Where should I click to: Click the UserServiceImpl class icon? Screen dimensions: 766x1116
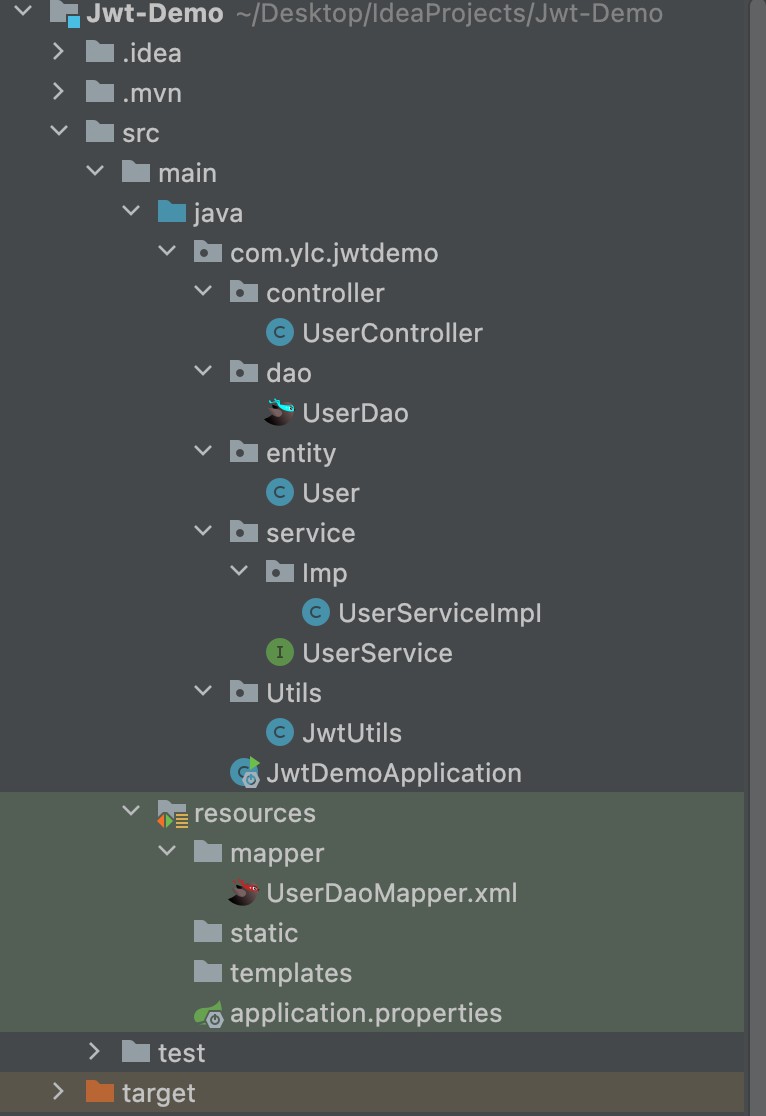[315, 613]
